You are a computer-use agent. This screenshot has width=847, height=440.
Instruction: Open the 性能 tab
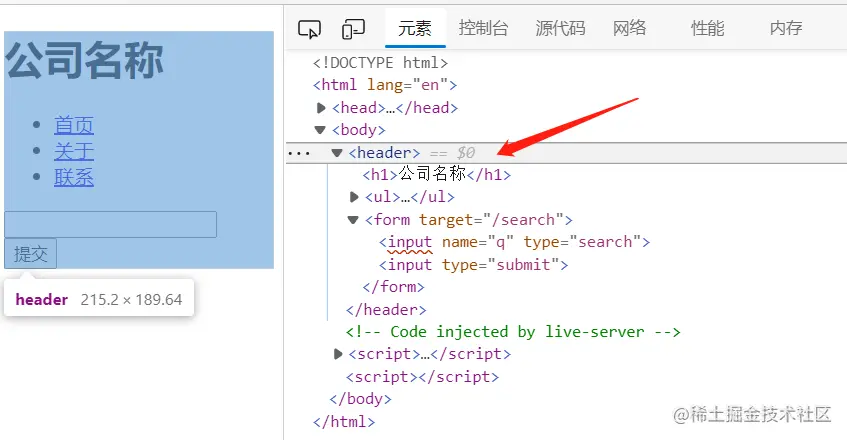click(x=707, y=28)
